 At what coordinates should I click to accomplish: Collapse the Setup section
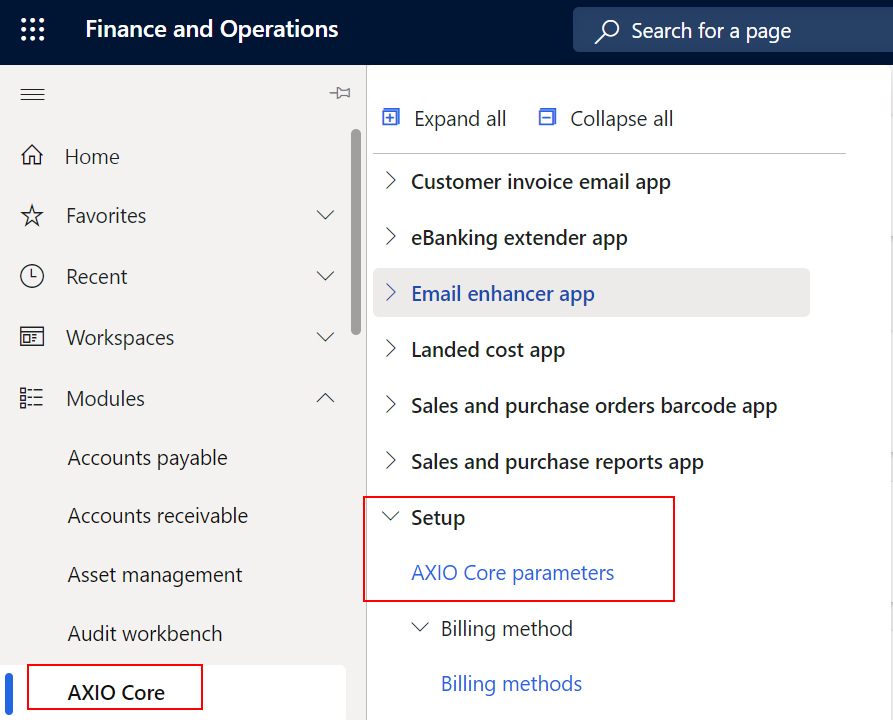(x=390, y=517)
